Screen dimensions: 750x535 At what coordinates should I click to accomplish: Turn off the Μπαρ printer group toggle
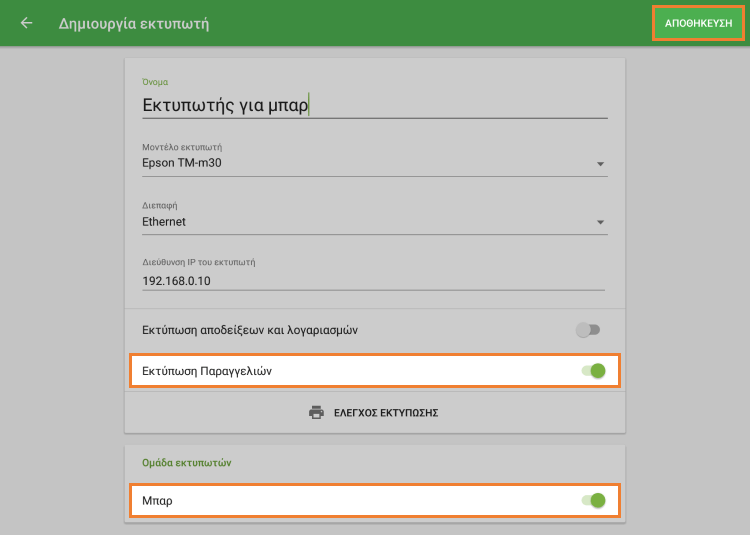(594, 500)
